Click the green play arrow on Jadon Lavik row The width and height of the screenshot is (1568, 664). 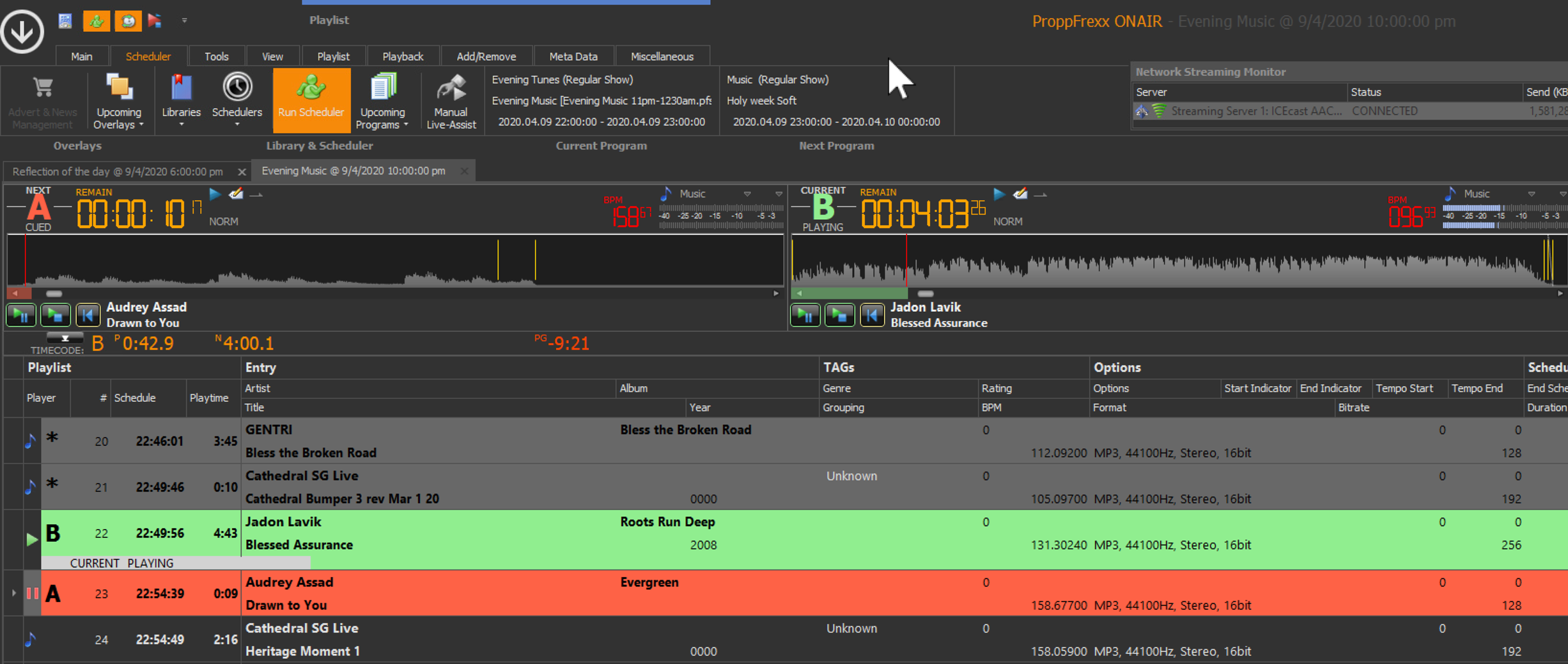(x=32, y=539)
